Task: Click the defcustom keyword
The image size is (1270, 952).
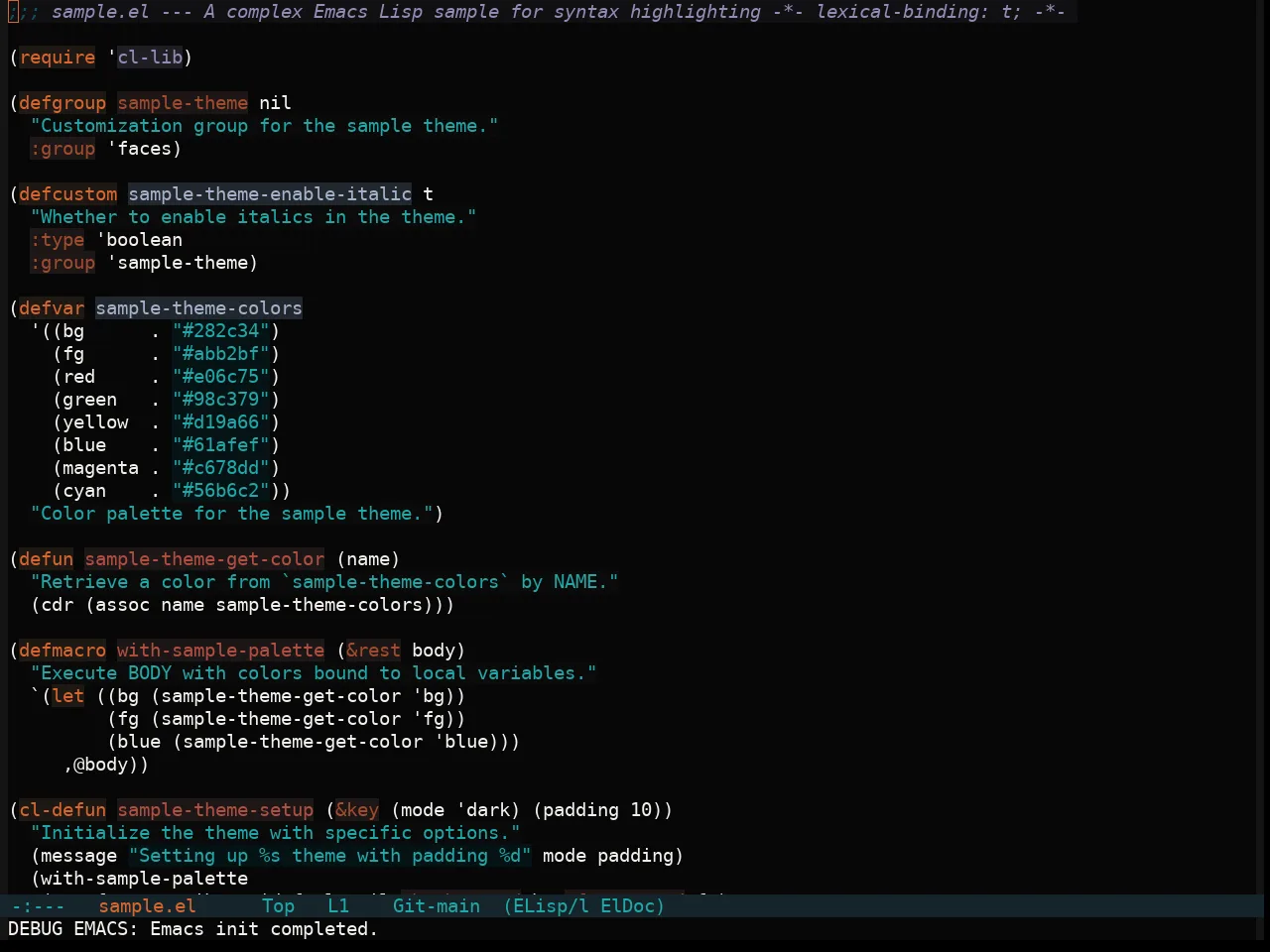Action: (x=68, y=194)
